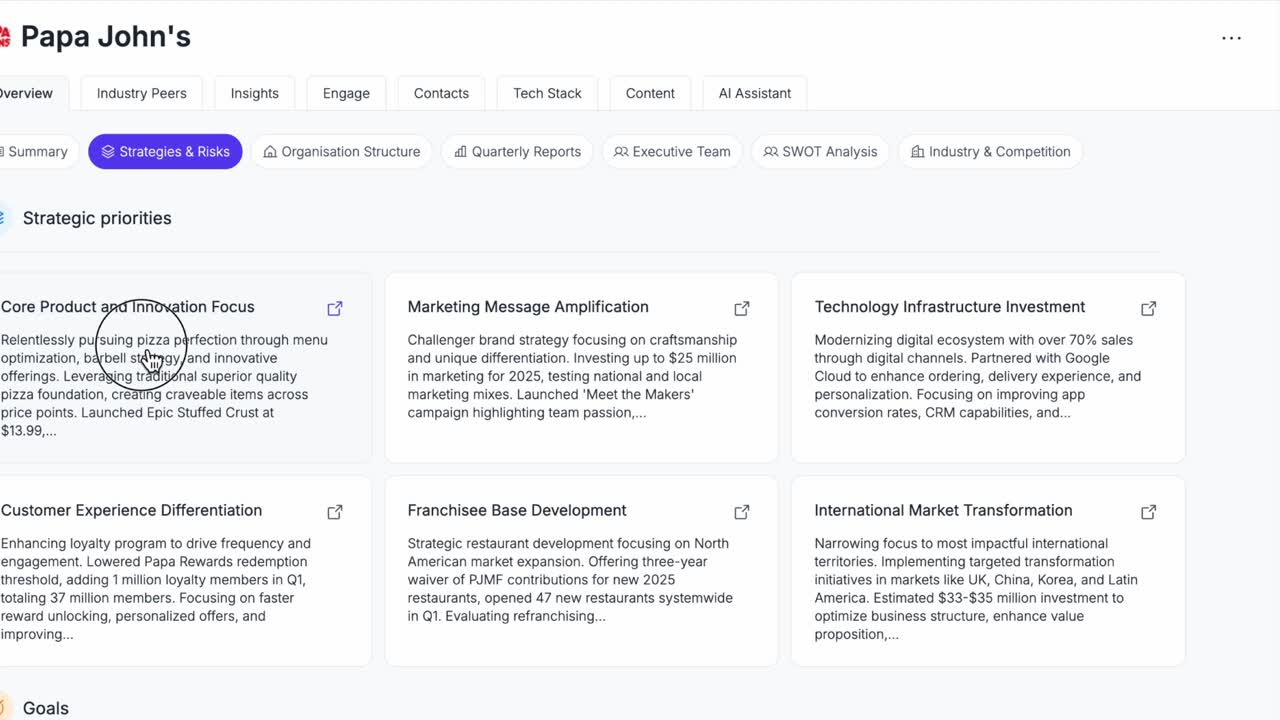Select the Summary pill
Image resolution: width=1280 pixels, height=720 pixels.
click(x=38, y=152)
